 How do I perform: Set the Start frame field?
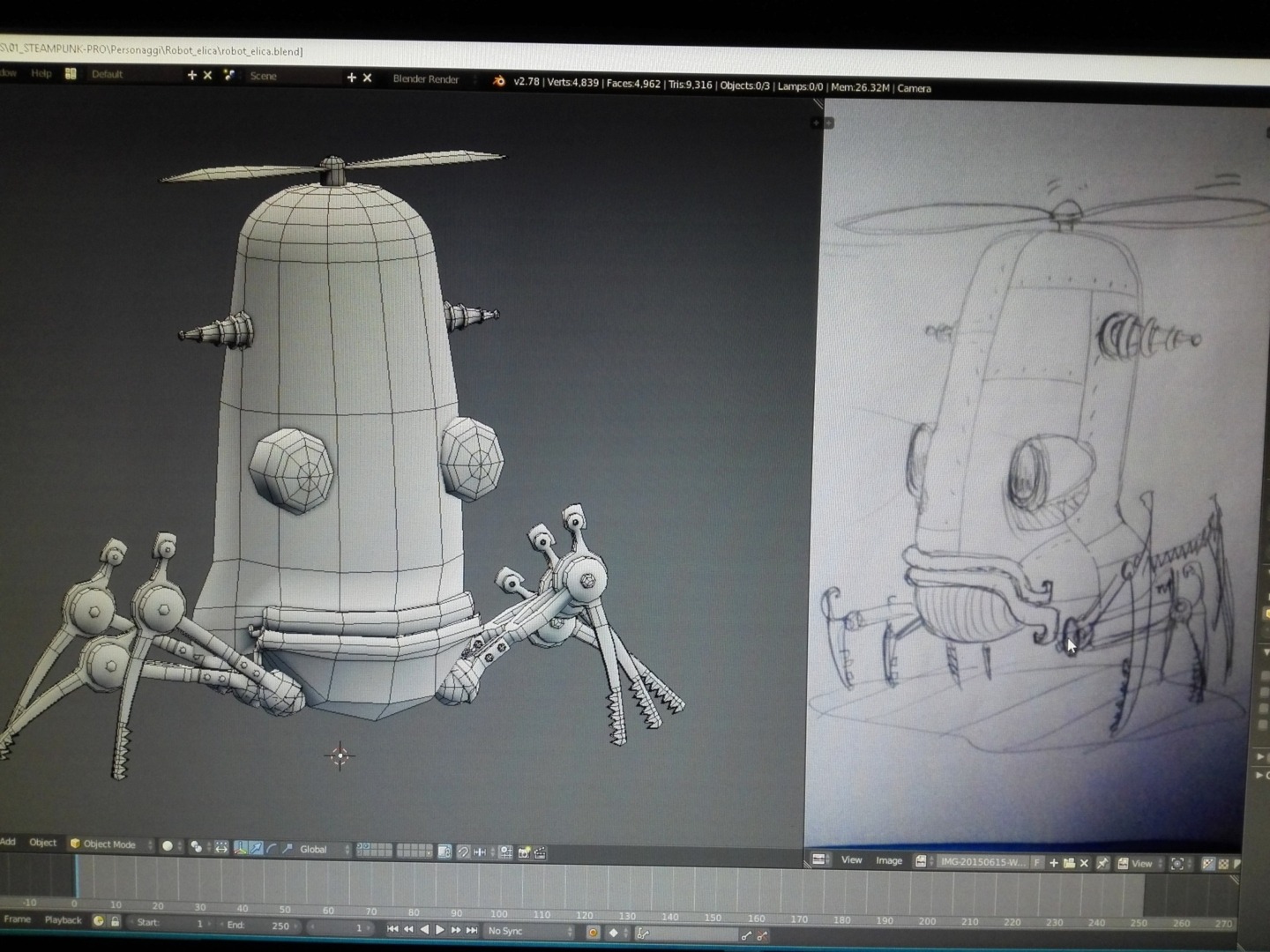point(170,923)
